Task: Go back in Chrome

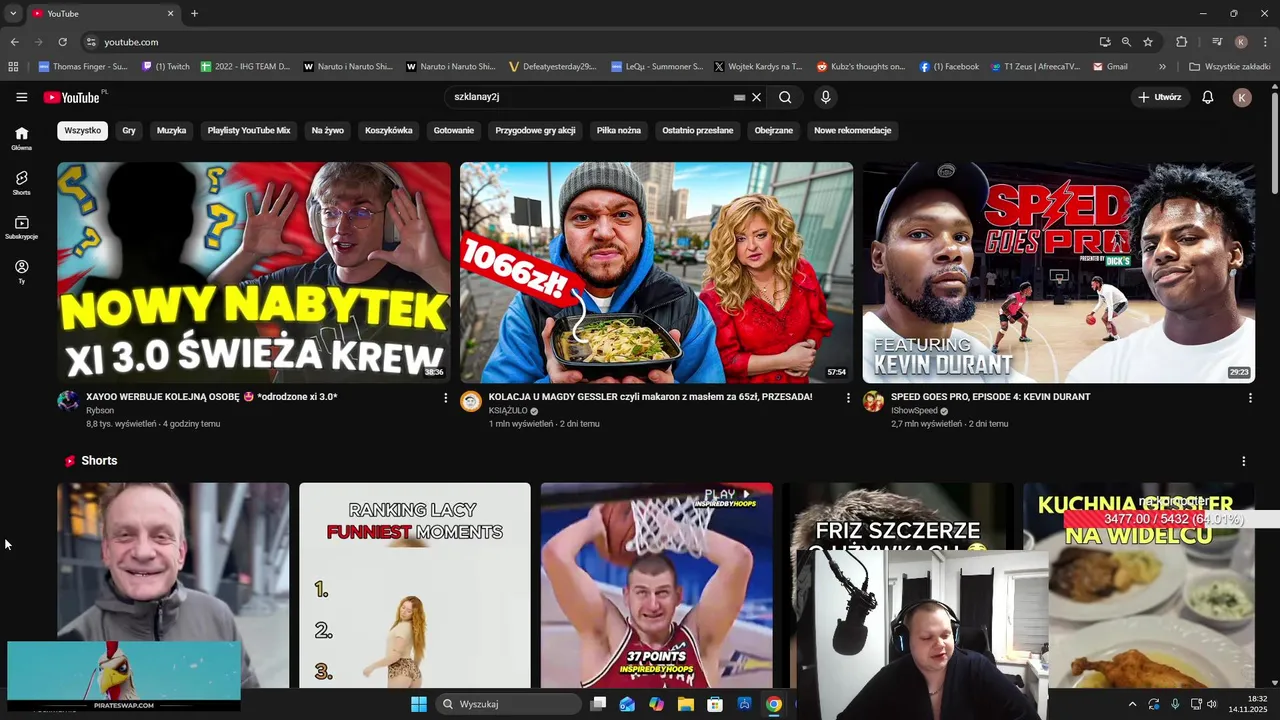Action: coord(14,42)
